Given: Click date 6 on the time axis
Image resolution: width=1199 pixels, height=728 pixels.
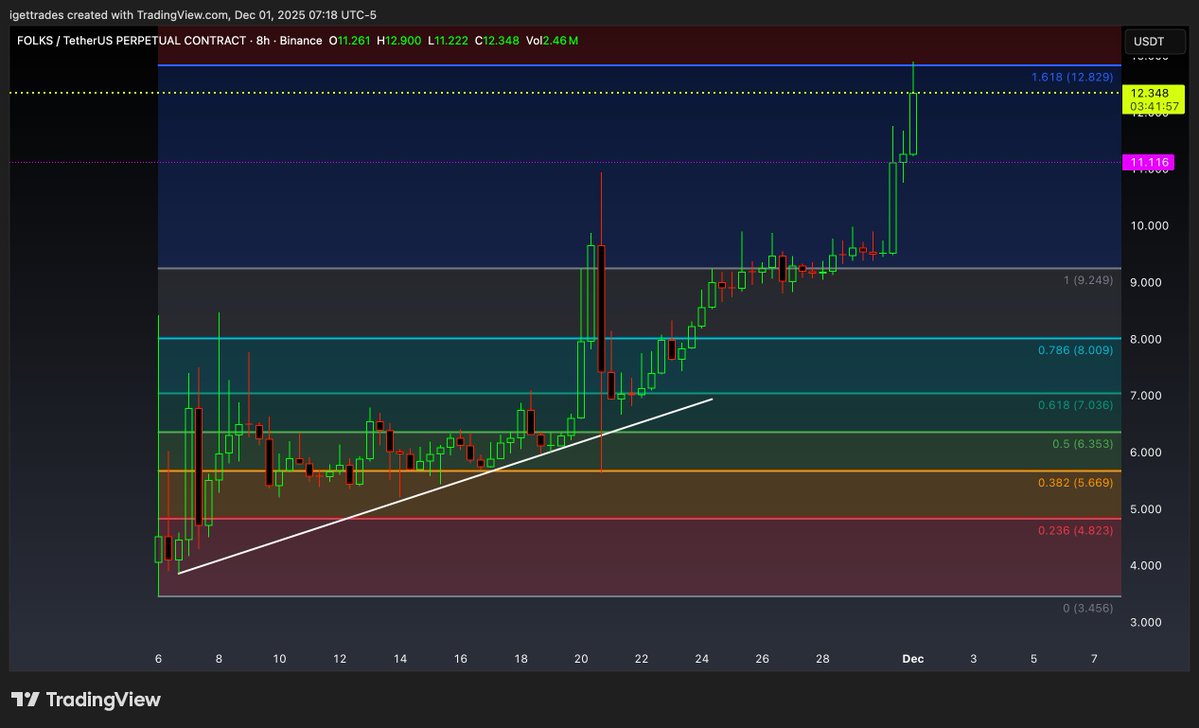Looking at the screenshot, I should 158,659.
